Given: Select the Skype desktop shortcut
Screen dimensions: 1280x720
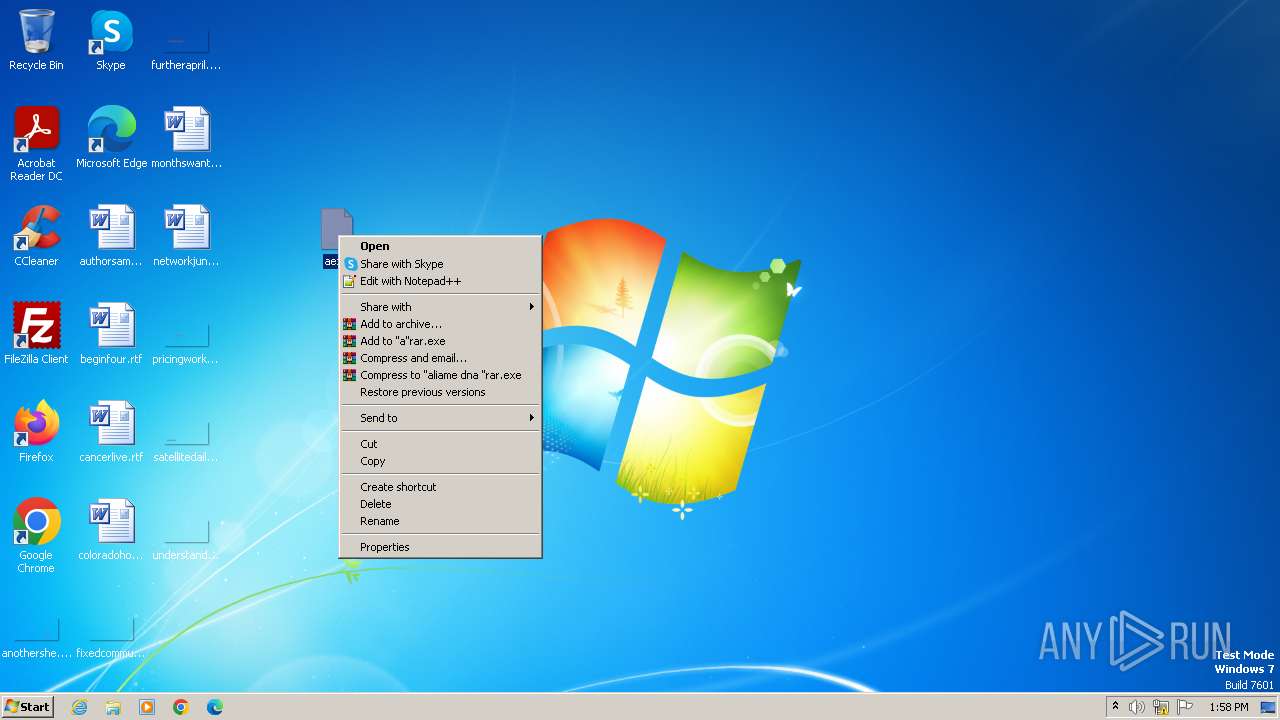Looking at the screenshot, I should [111, 39].
